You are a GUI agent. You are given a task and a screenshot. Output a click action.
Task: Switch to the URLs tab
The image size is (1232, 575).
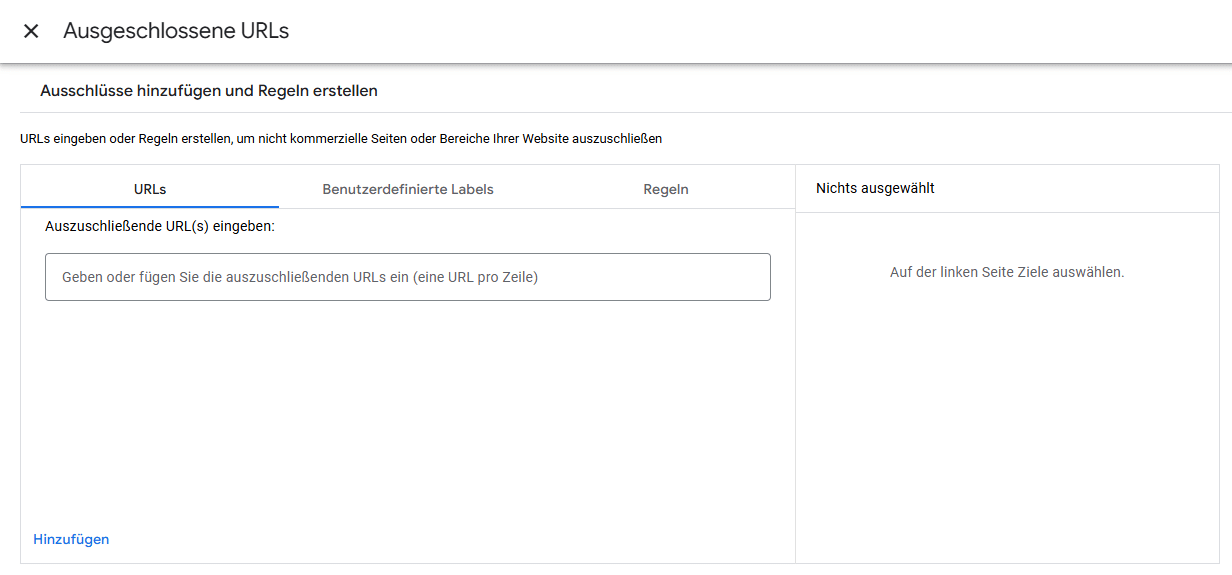pos(150,189)
